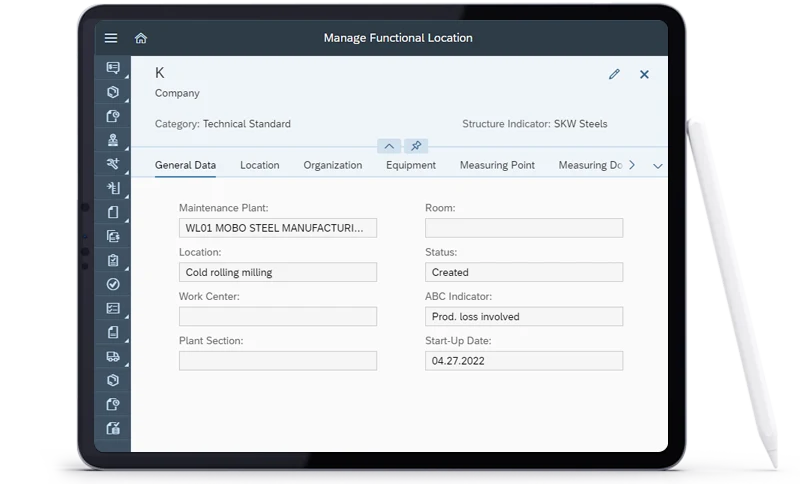The image size is (800, 484).
Task: Click the Category: Technical Standard text
Action: [223, 124]
